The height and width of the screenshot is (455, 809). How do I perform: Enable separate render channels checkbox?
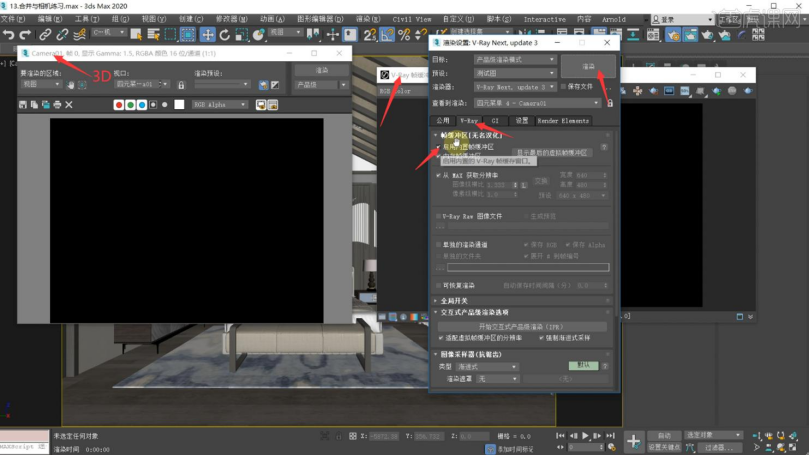[439, 245]
